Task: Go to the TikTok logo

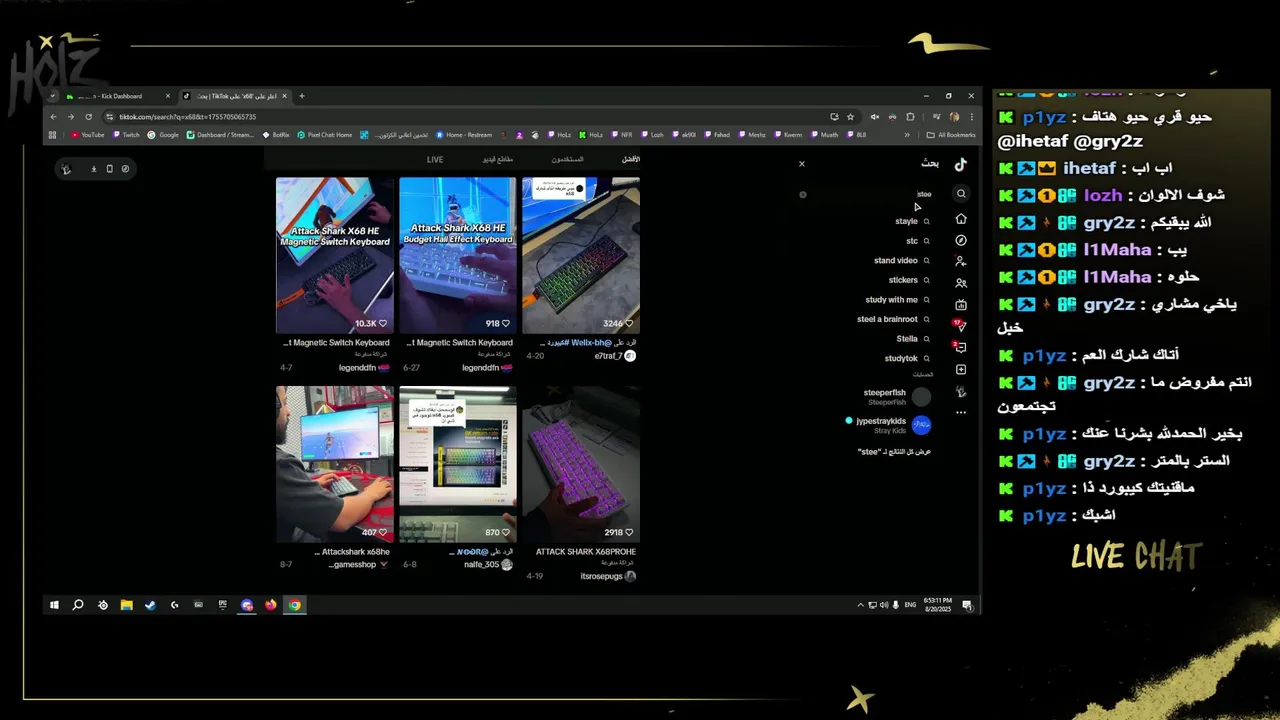Action: click(x=961, y=164)
